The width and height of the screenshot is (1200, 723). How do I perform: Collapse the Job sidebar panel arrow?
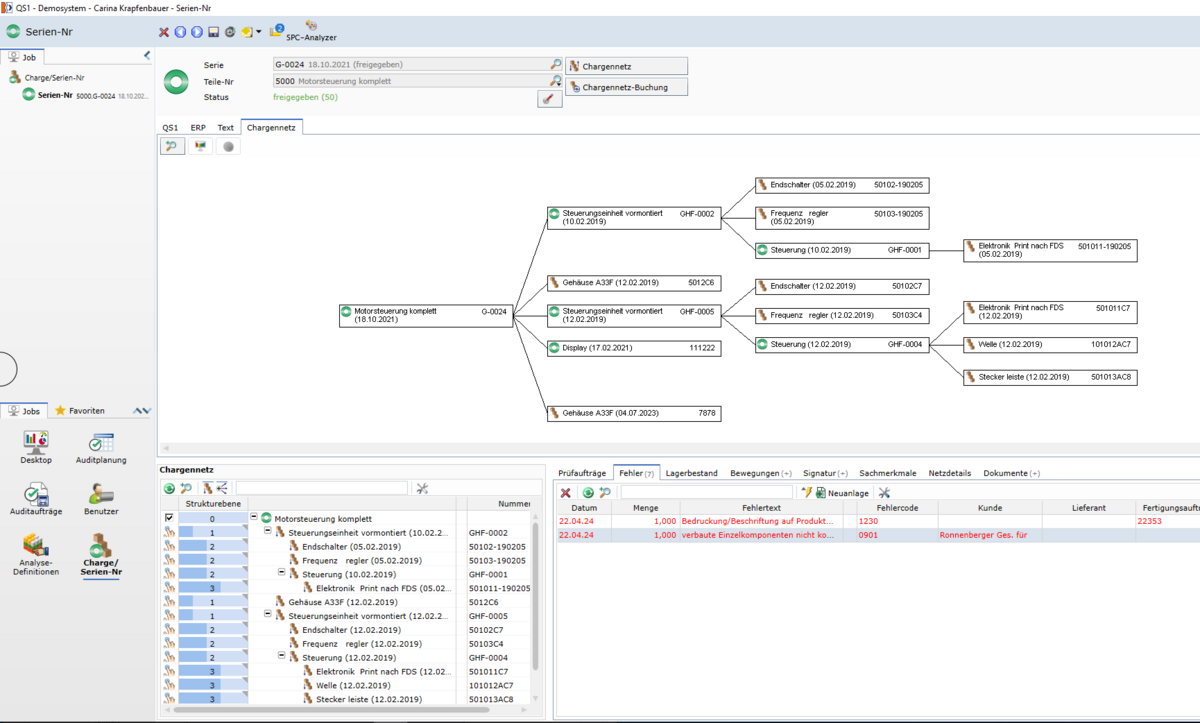click(x=147, y=56)
